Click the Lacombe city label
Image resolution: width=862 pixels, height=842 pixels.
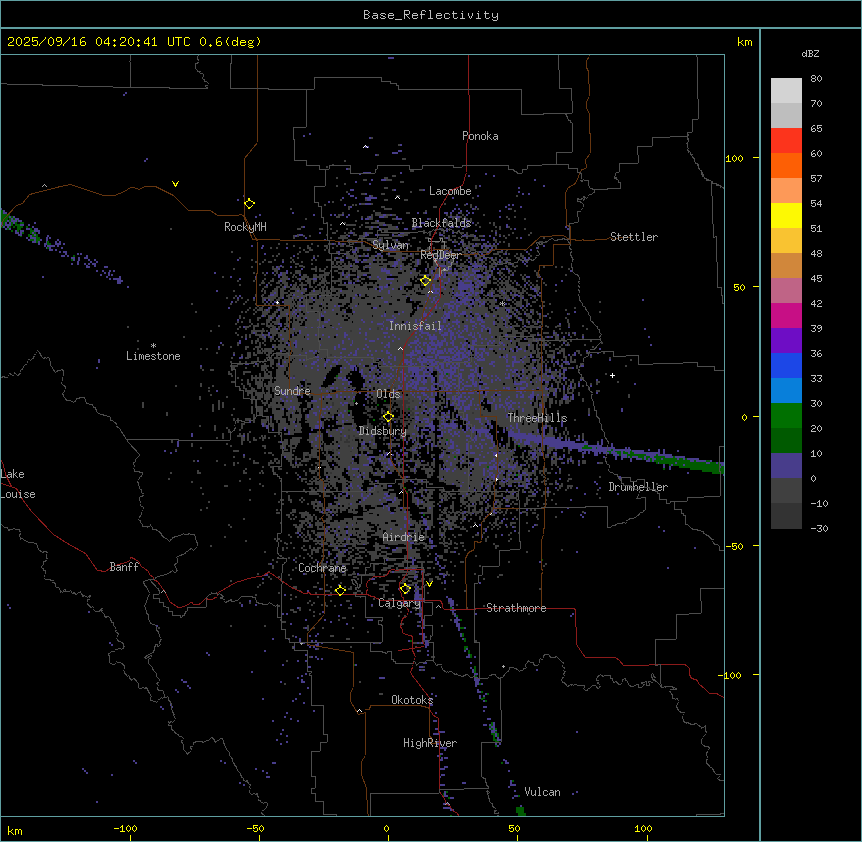point(450,191)
